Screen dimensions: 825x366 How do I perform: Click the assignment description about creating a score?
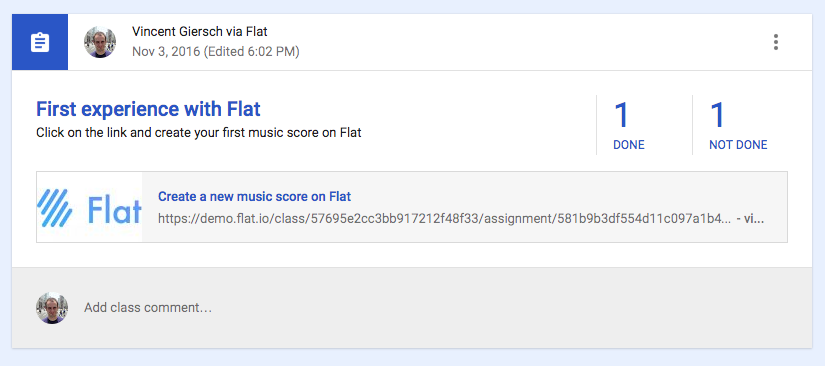(x=199, y=133)
